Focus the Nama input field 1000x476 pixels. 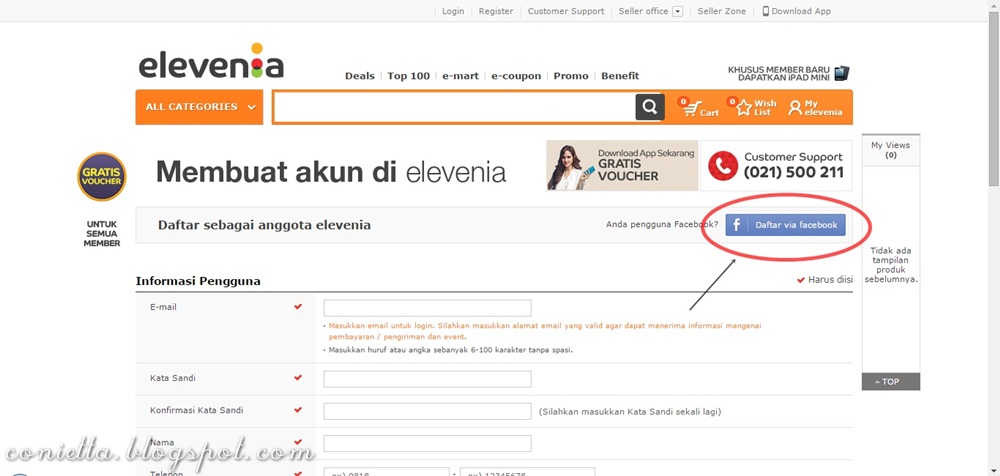point(427,443)
